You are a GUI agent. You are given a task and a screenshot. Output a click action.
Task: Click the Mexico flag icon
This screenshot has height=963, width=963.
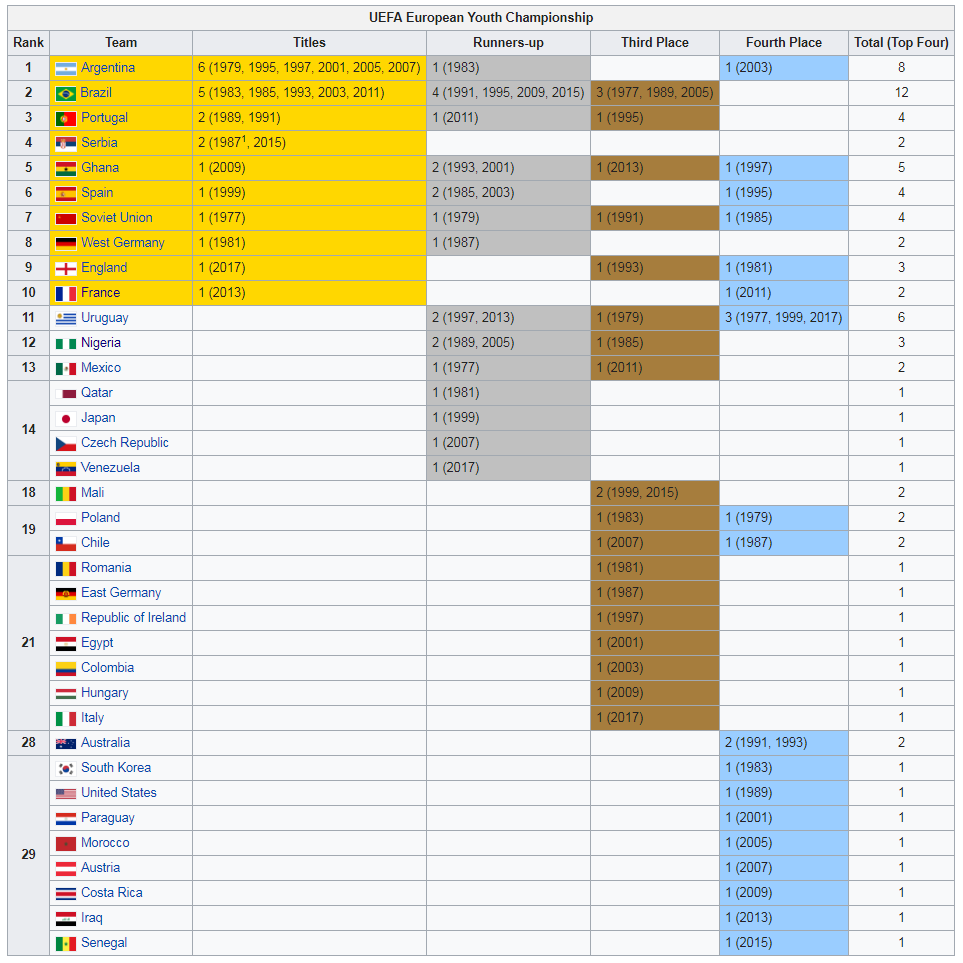point(66,368)
